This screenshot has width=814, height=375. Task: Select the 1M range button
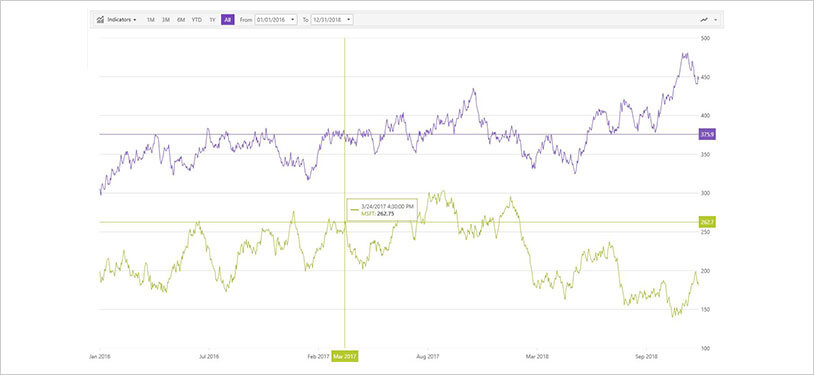click(x=151, y=20)
